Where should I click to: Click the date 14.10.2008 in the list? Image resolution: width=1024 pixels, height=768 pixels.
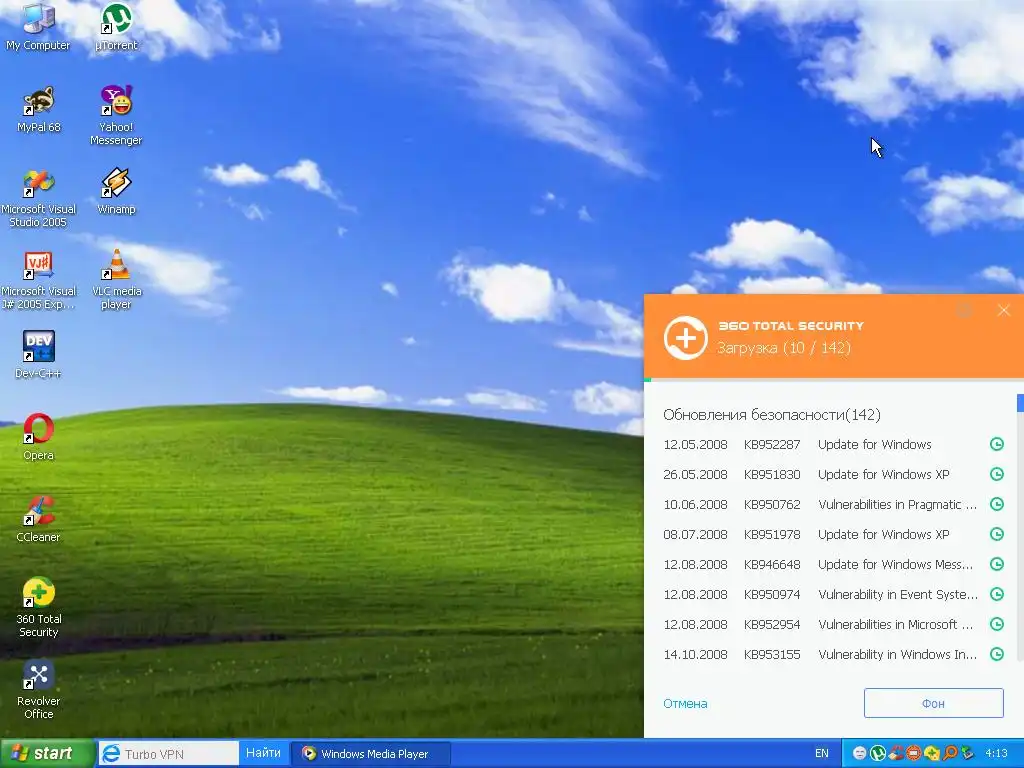696,654
